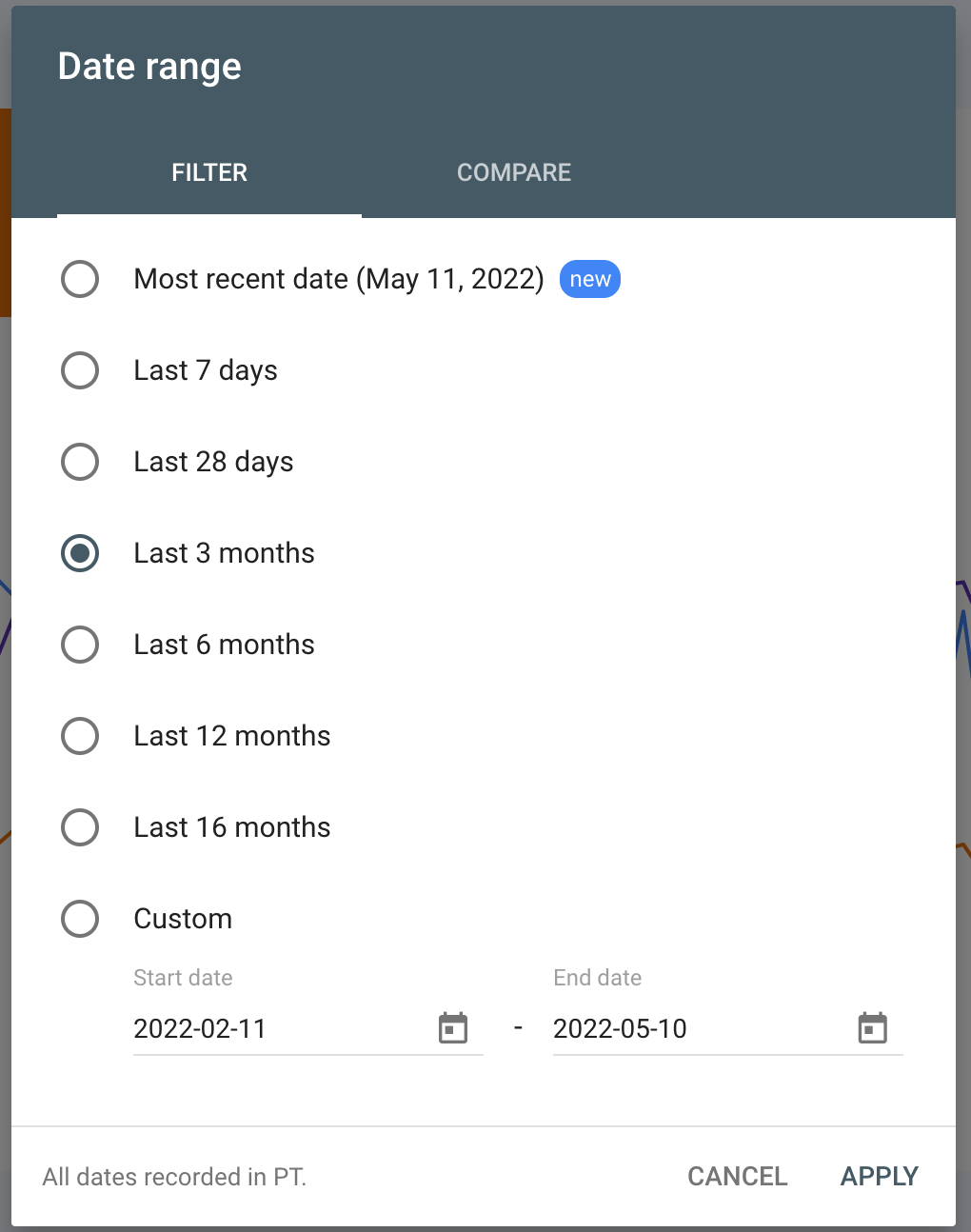This screenshot has height=1232, width=971.
Task: Enable the Custom date range radio button
Action: pos(80,919)
